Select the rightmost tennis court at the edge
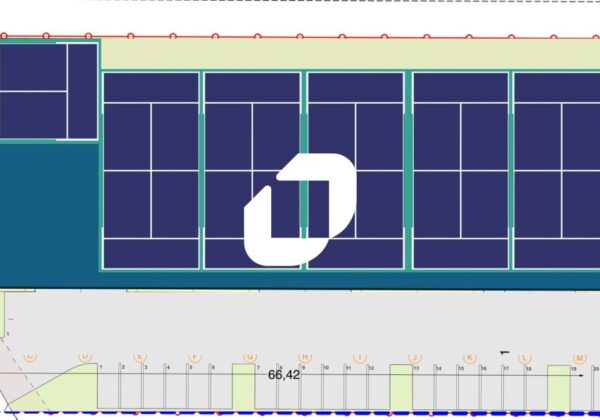 [557, 170]
